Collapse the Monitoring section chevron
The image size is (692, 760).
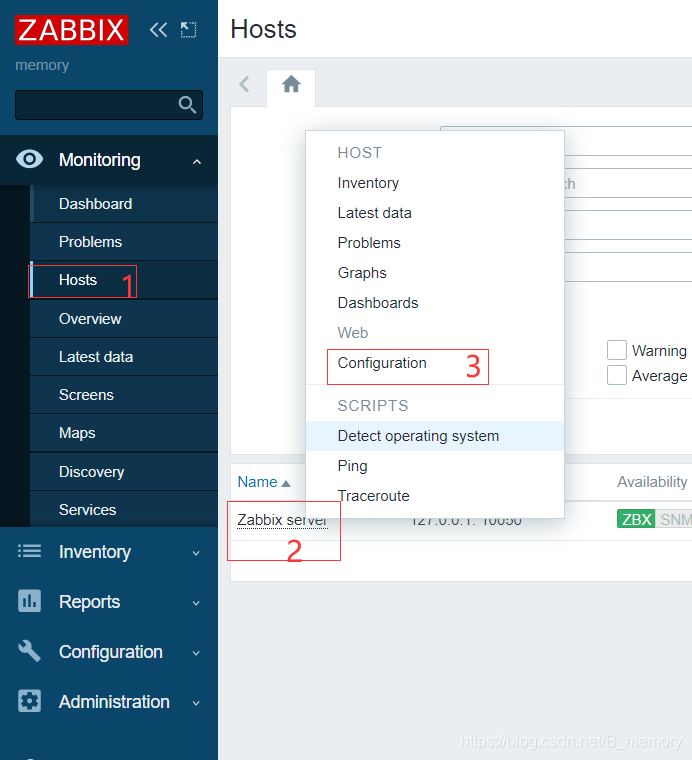[x=197, y=161]
